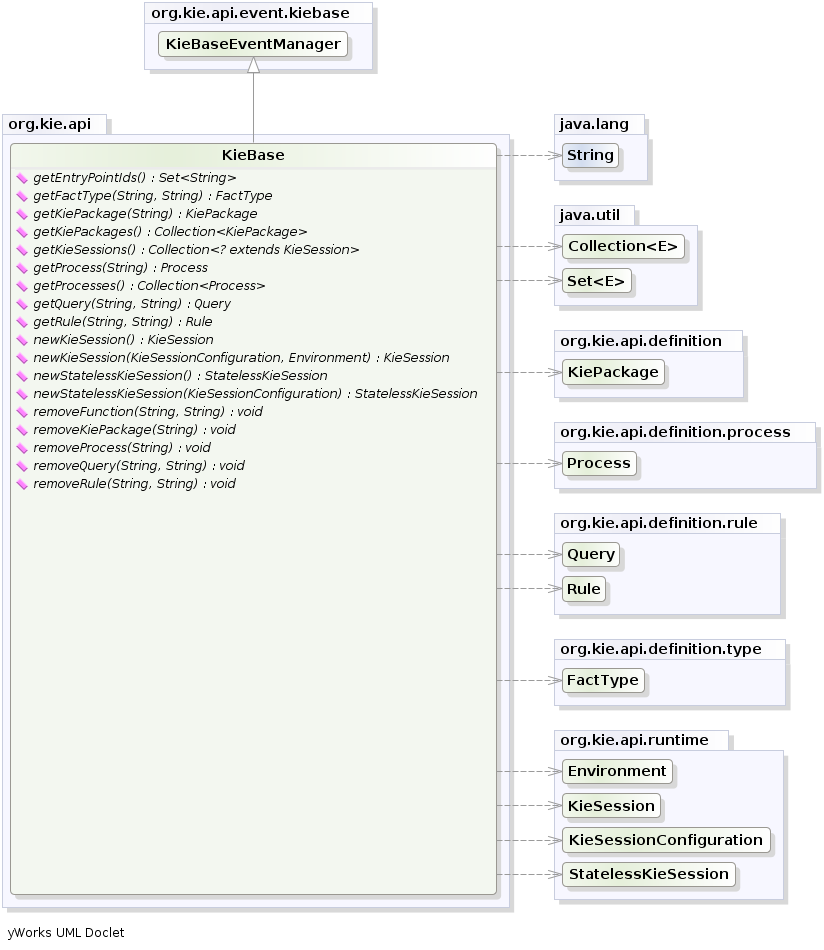Click the icon next to getQuery method

tap(22, 304)
